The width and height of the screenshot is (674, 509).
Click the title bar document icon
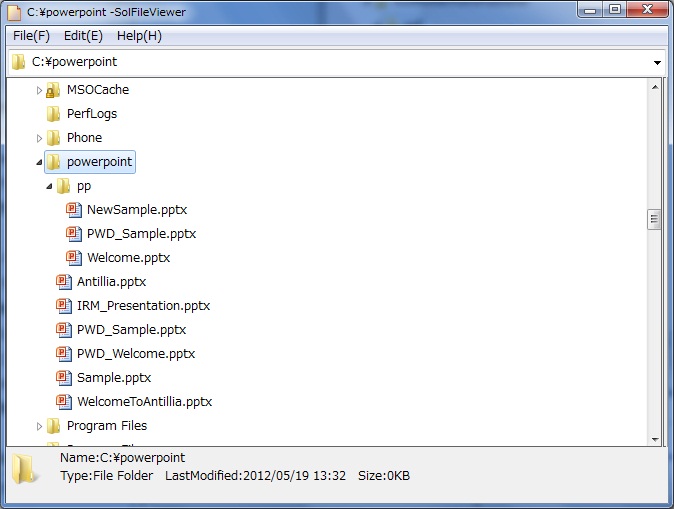click(14, 12)
